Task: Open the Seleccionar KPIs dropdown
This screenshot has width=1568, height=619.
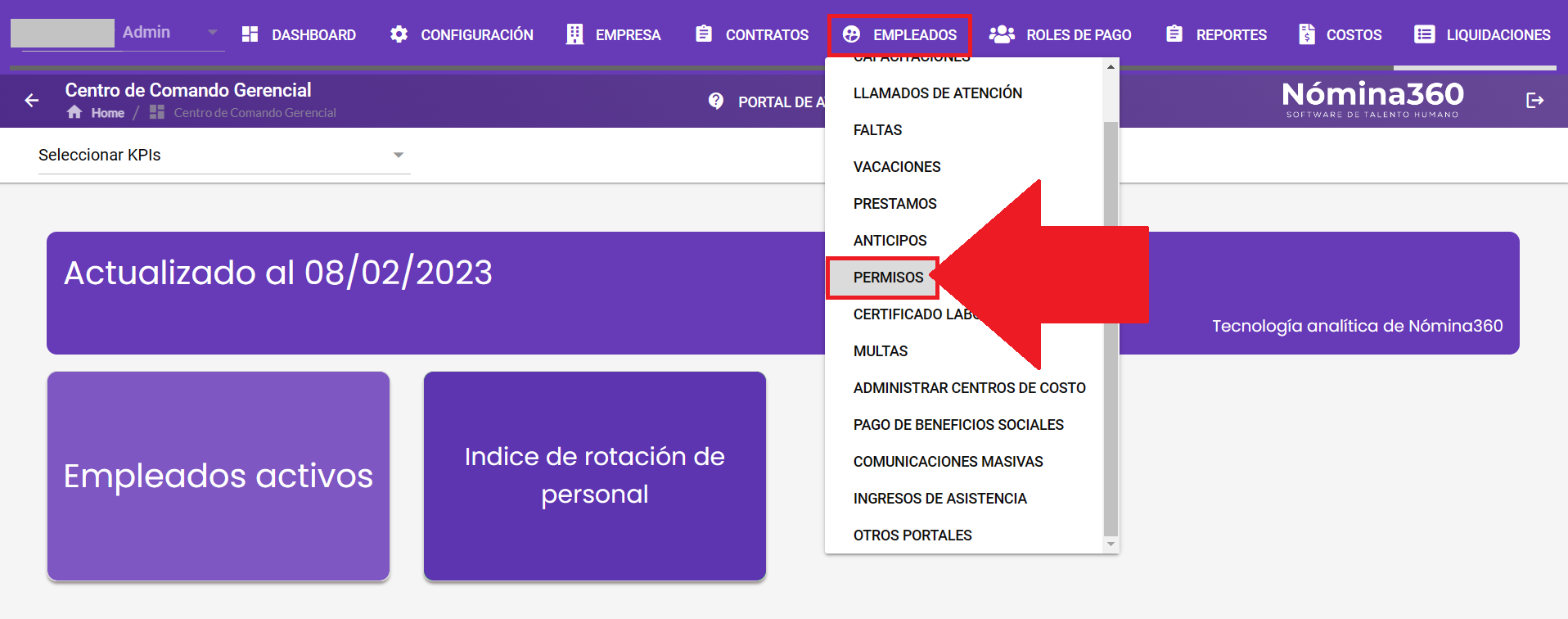Action: pos(224,155)
